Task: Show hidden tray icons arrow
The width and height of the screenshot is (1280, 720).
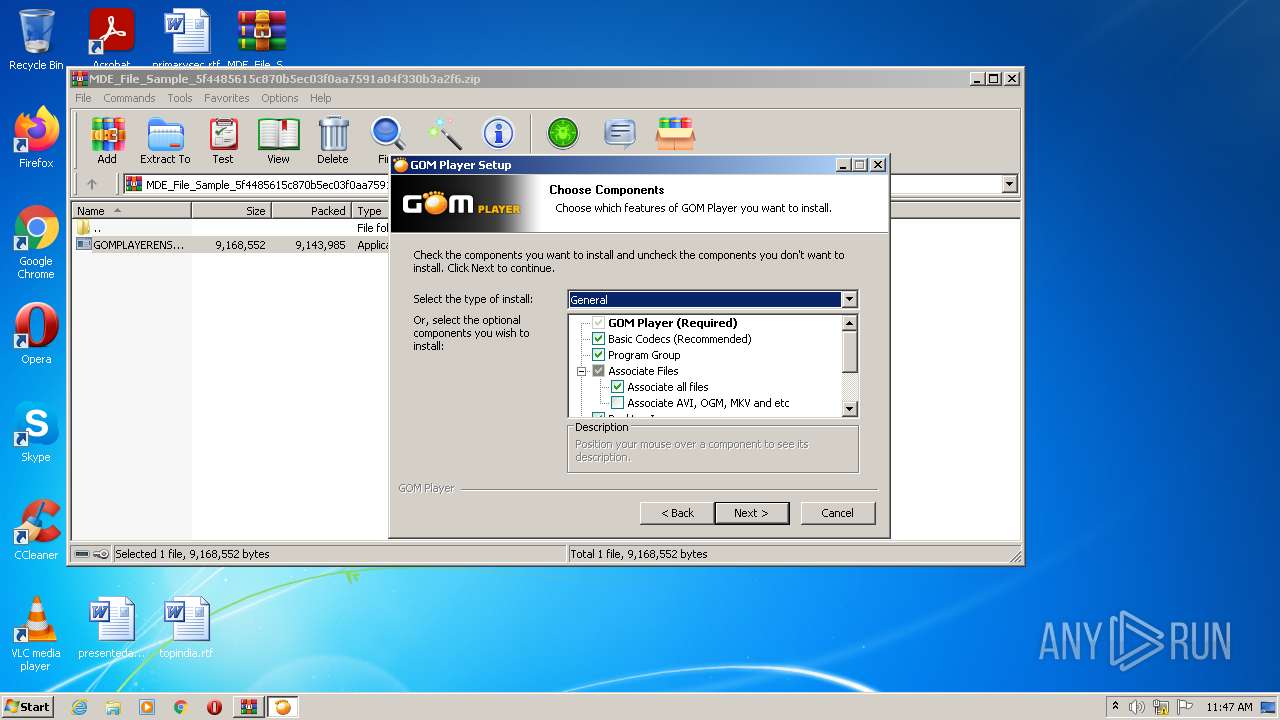Action: pos(1115,707)
